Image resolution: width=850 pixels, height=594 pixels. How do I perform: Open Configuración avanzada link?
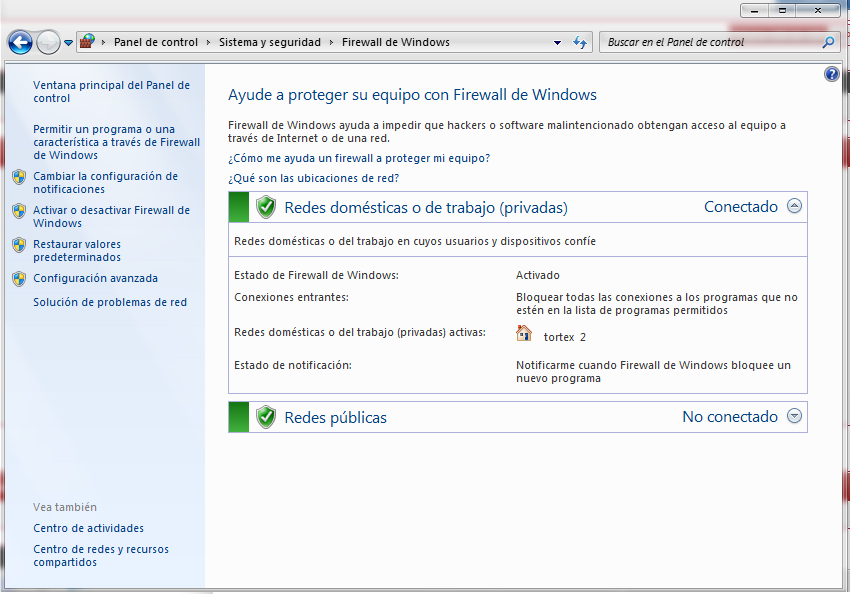tap(95, 278)
